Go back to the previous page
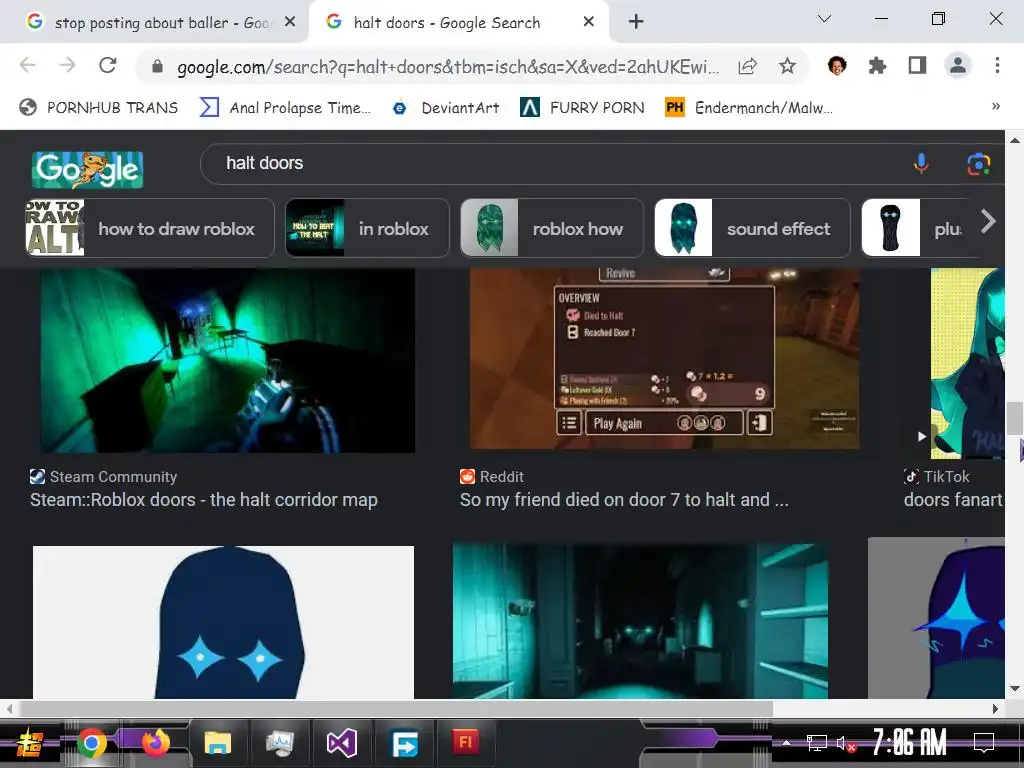 (27, 65)
